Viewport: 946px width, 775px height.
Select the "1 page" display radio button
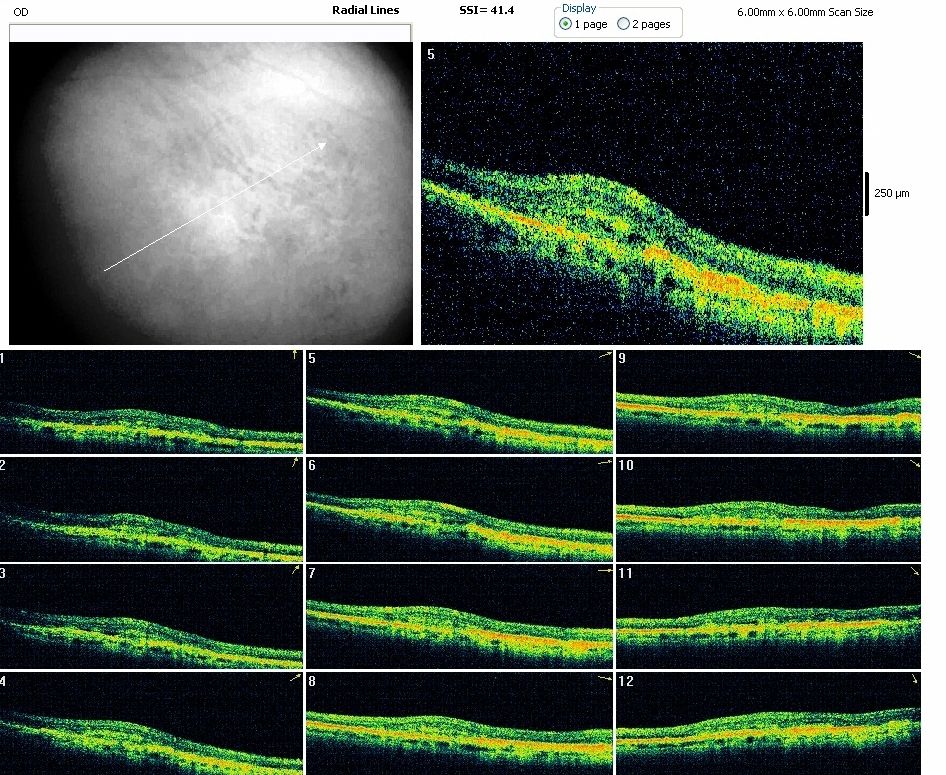click(x=567, y=24)
